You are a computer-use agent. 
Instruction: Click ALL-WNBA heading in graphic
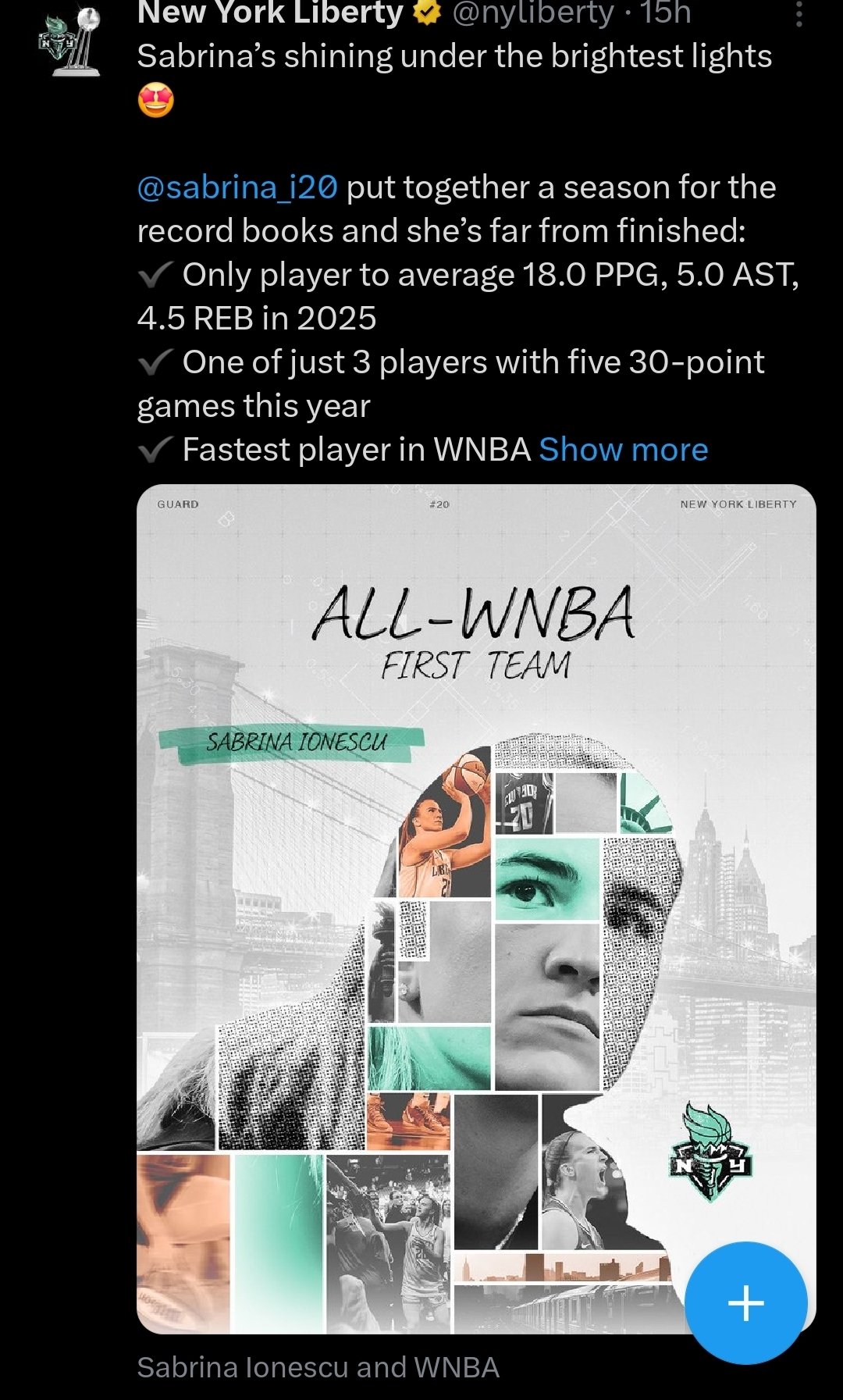[x=474, y=615]
